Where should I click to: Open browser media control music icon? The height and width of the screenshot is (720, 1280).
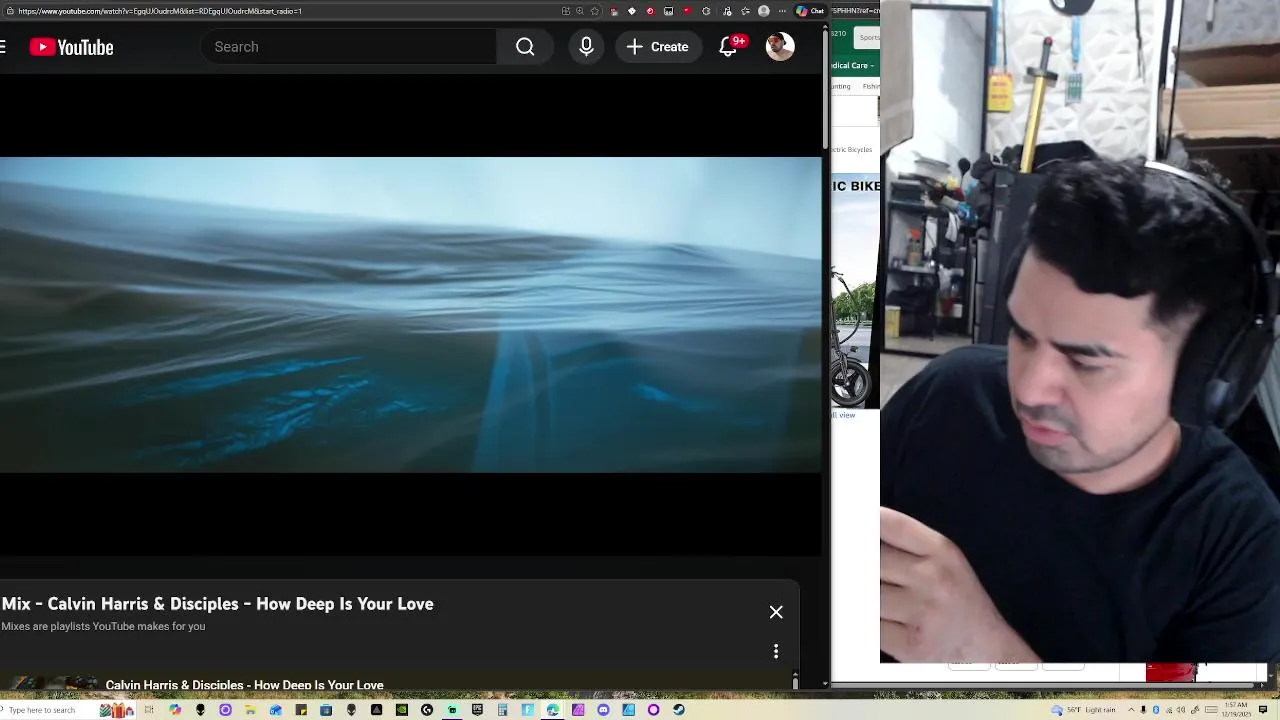tap(727, 11)
